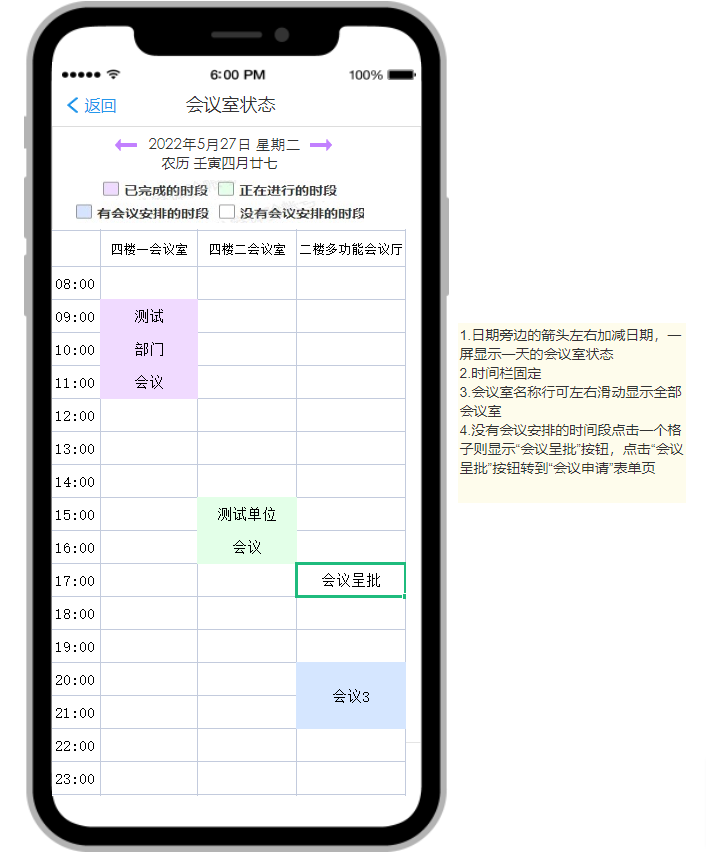Click the purple 已完成的时段 legend swatch
The image size is (706, 866).
pos(111,189)
